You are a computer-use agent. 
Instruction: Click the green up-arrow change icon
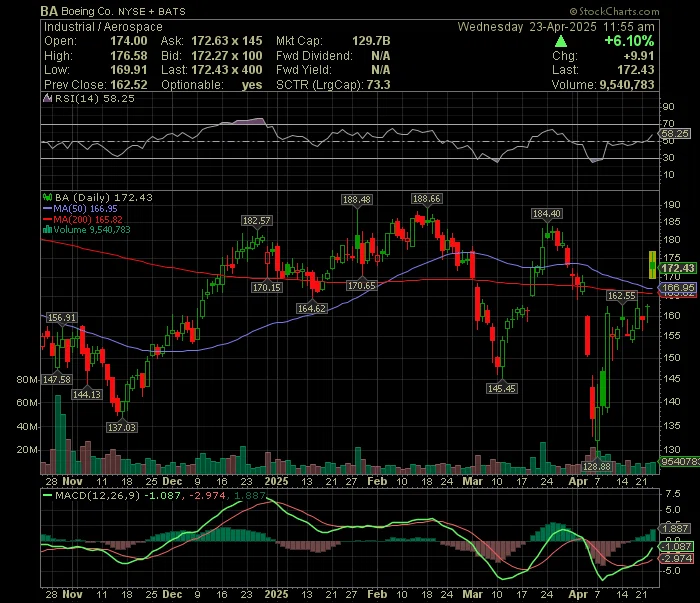coord(561,42)
